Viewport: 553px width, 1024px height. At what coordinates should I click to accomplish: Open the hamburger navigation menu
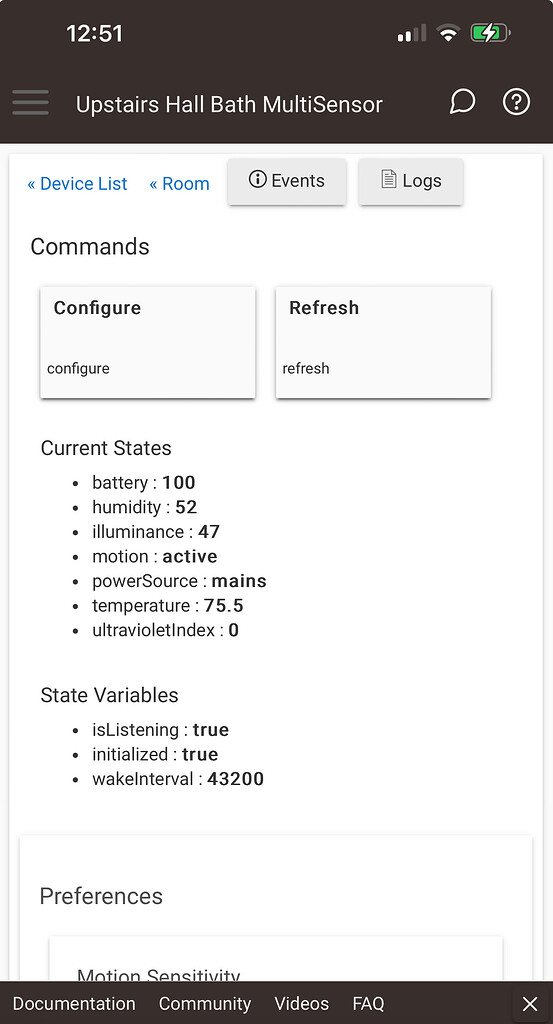click(30, 103)
